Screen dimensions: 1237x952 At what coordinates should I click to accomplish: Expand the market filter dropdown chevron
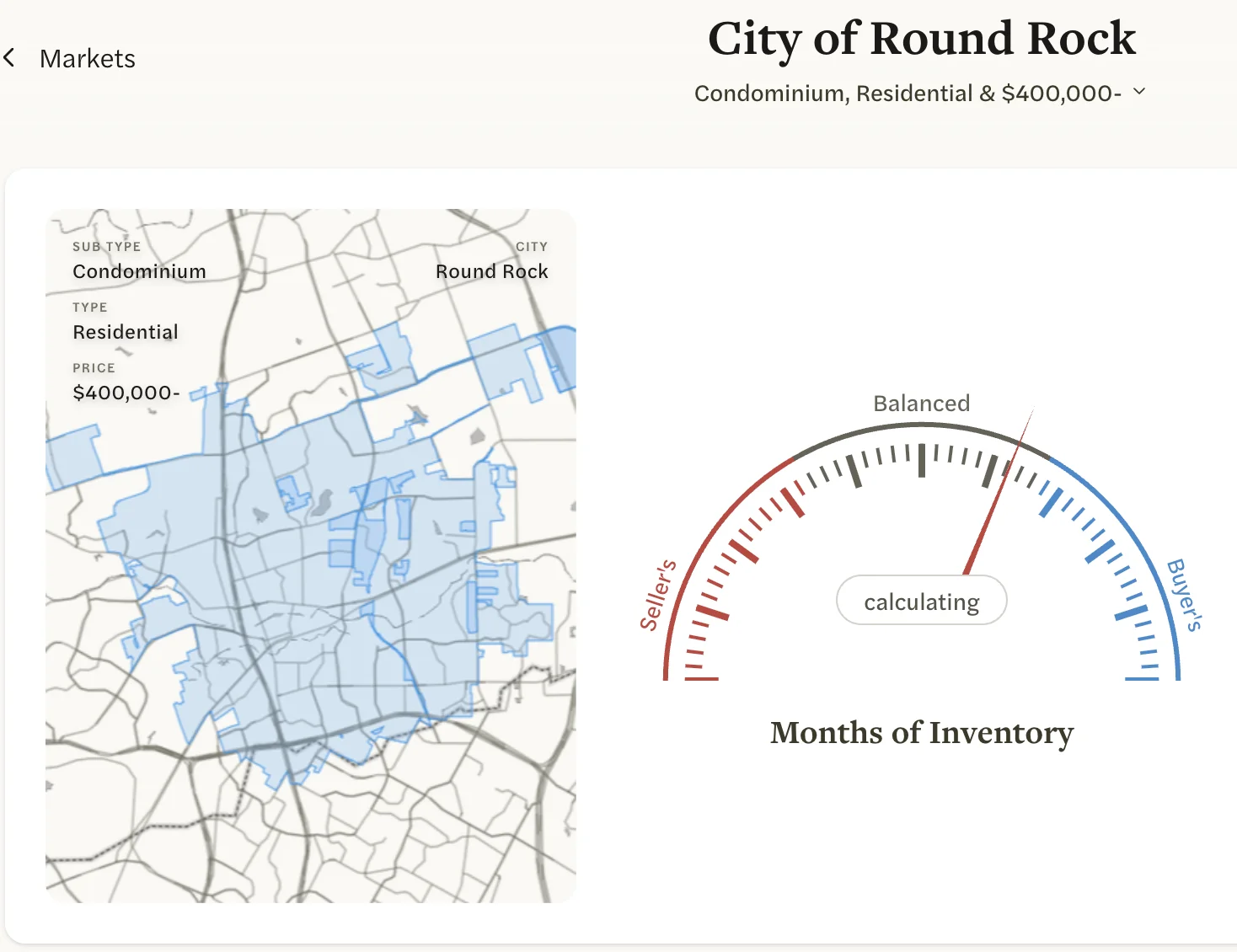(x=1139, y=91)
